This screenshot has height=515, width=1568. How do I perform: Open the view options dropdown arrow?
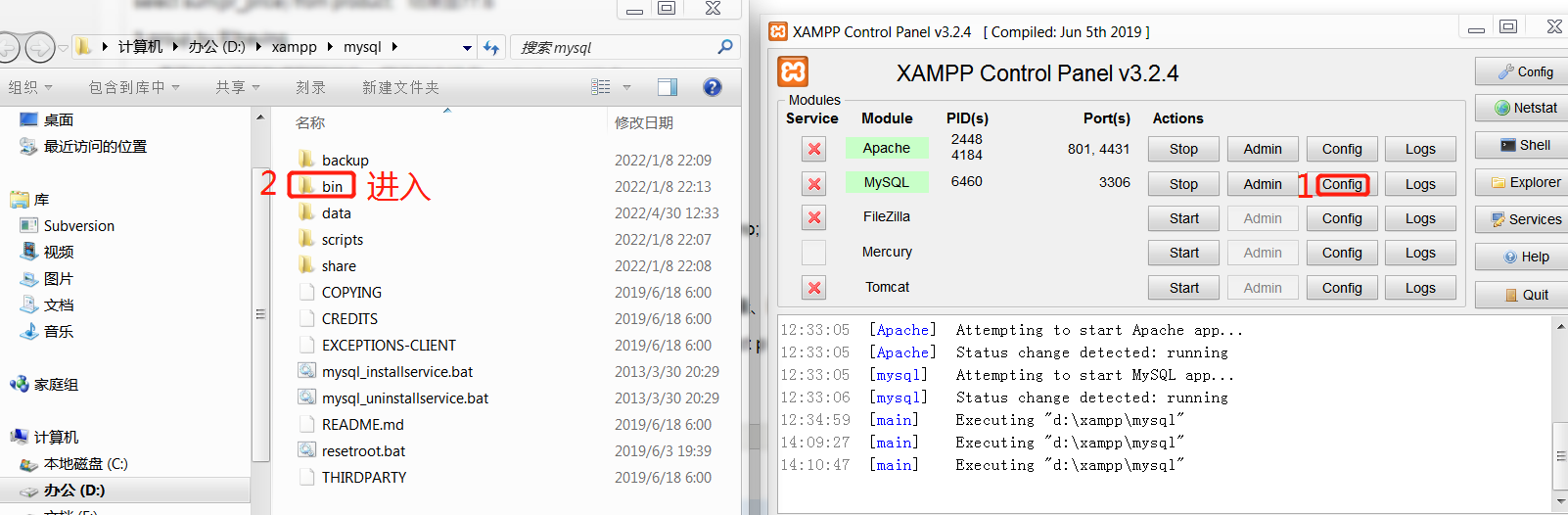(626, 87)
